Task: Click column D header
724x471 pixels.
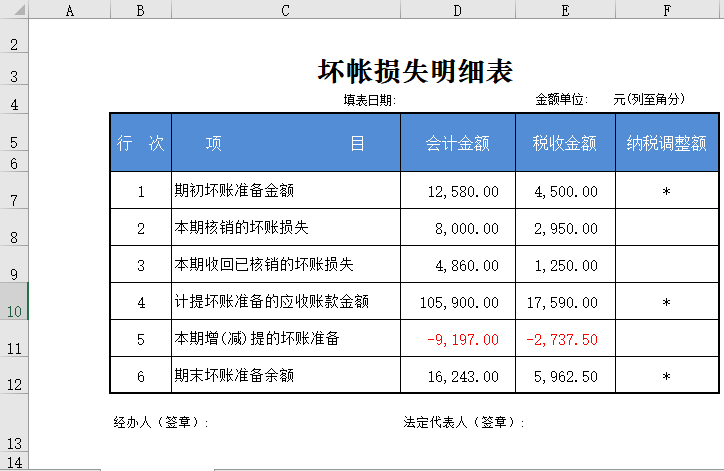Action: click(x=458, y=10)
